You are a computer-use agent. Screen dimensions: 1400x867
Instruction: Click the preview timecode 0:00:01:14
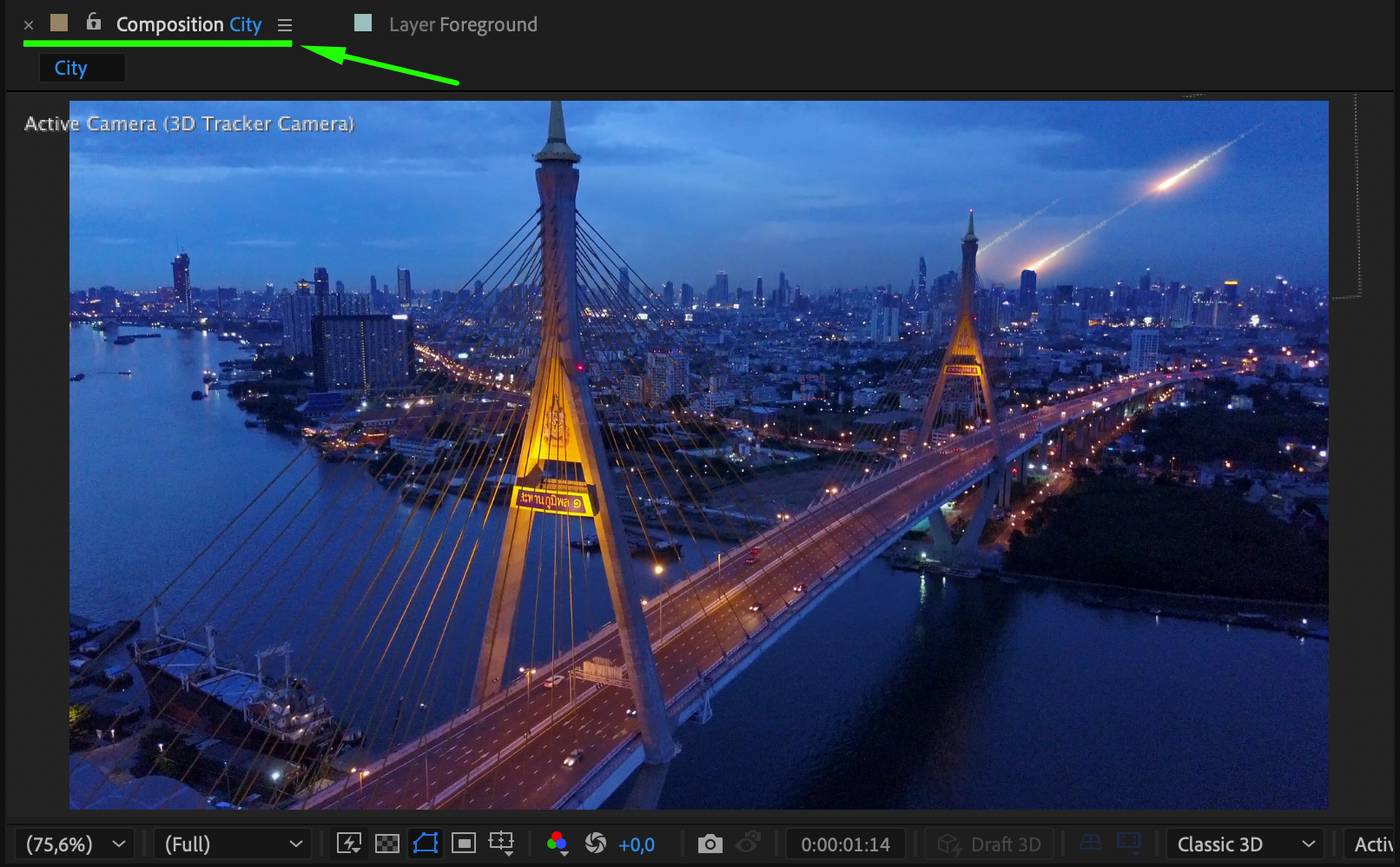tap(845, 844)
